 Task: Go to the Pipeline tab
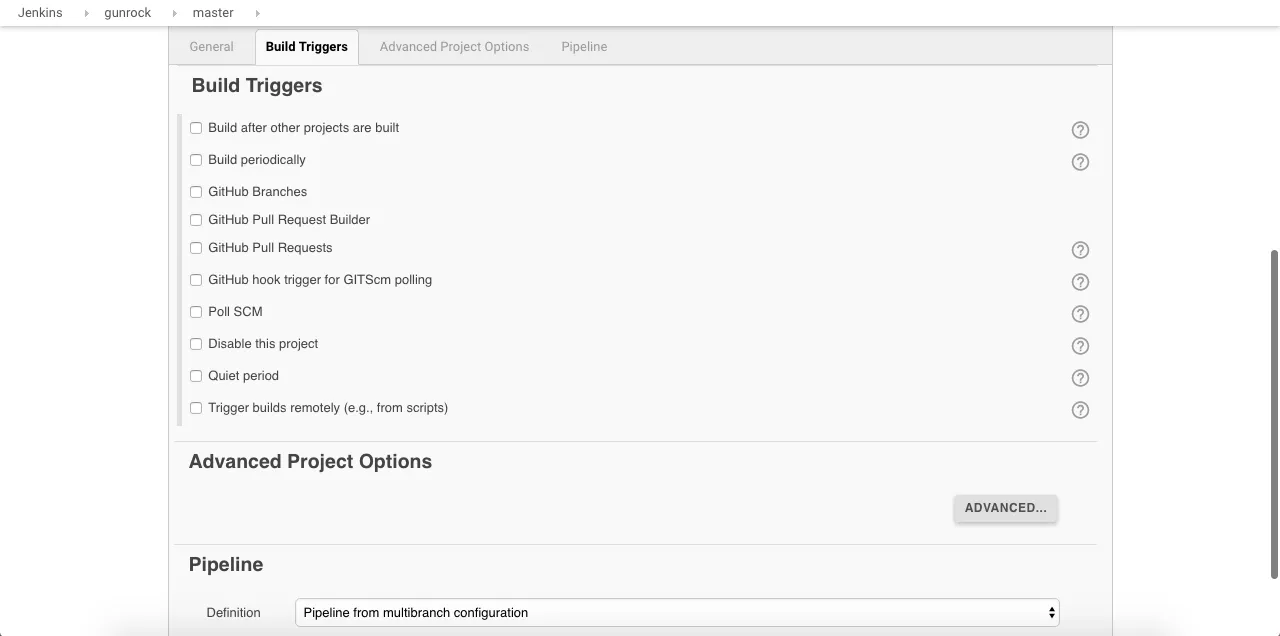click(x=584, y=47)
